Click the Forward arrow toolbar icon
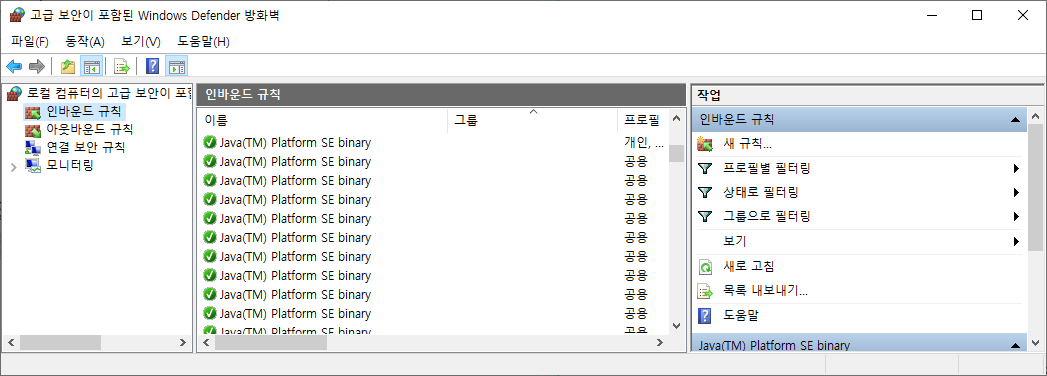 37,65
